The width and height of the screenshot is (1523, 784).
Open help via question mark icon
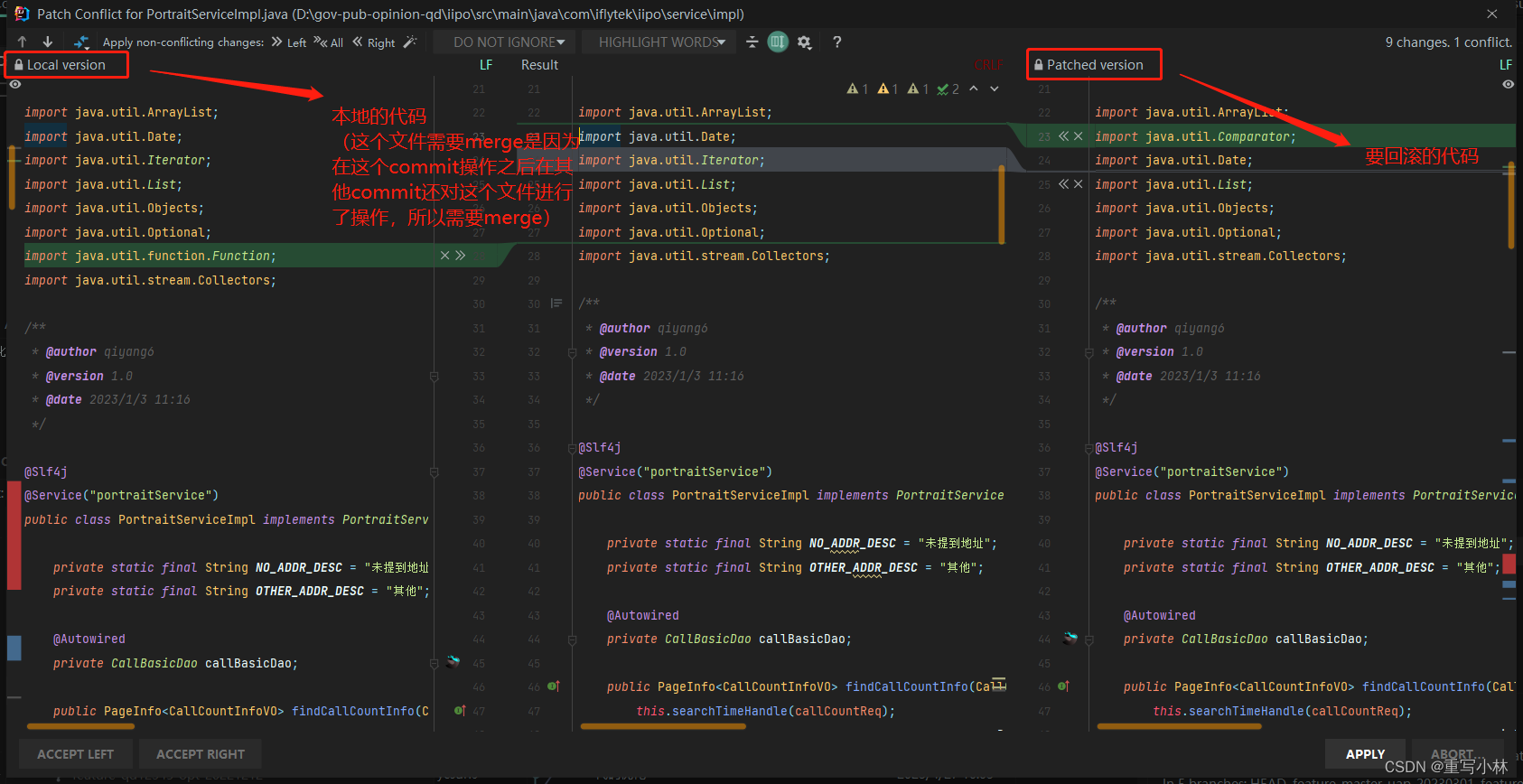(x=837, y=42)
